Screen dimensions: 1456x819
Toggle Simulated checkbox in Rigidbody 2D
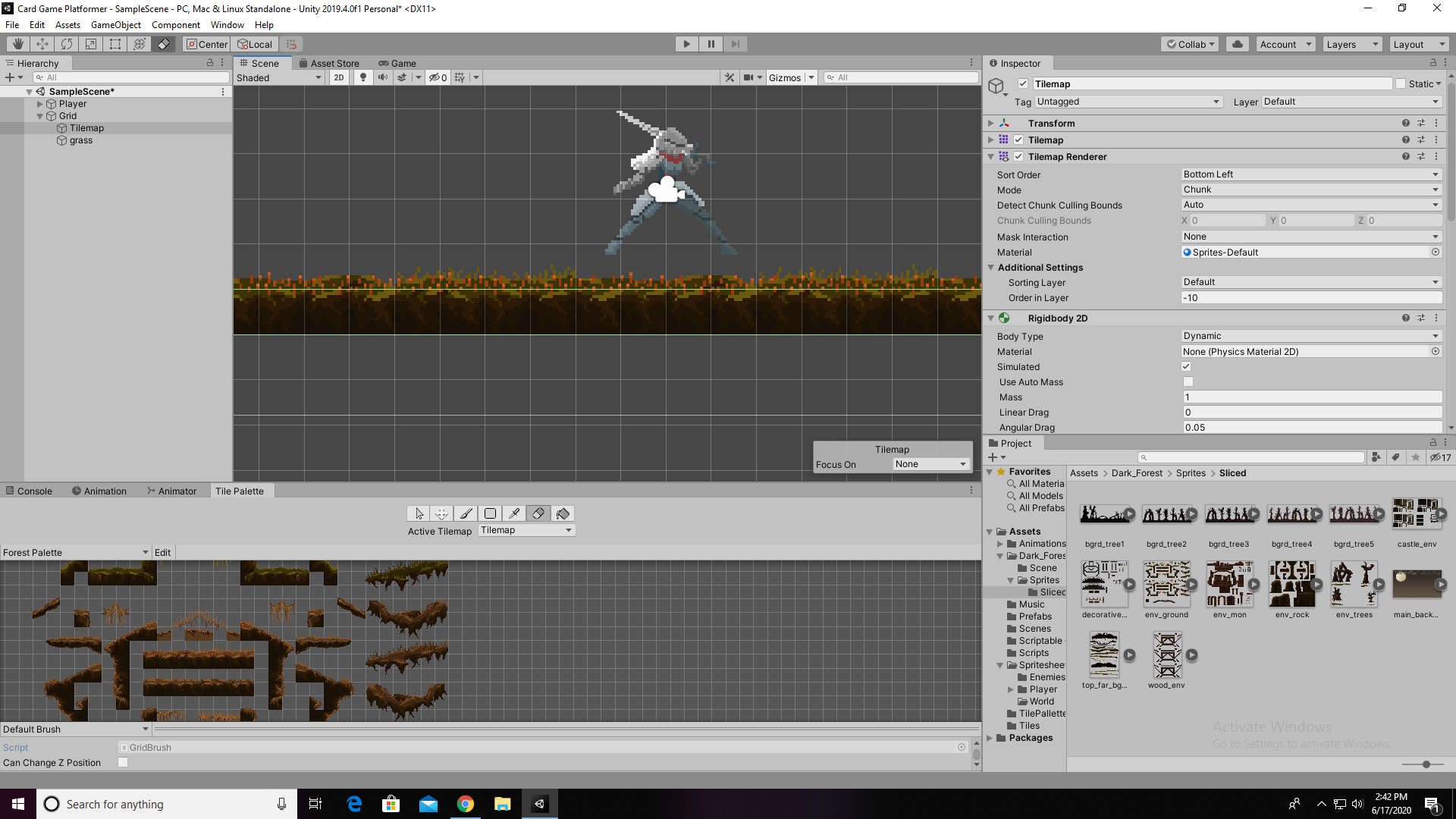pos(1187,367)
